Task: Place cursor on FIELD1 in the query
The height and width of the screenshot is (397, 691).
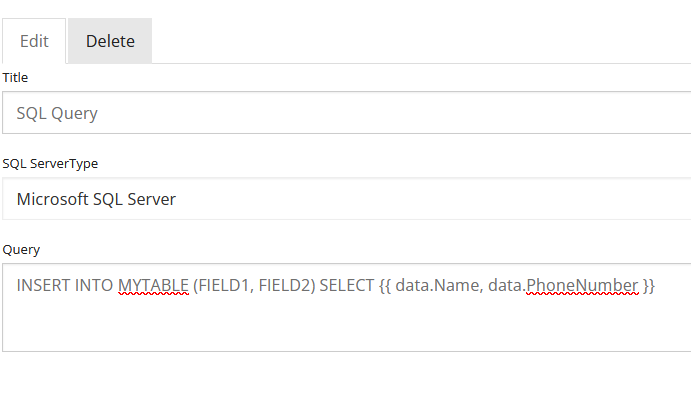Action: [224, 286]
